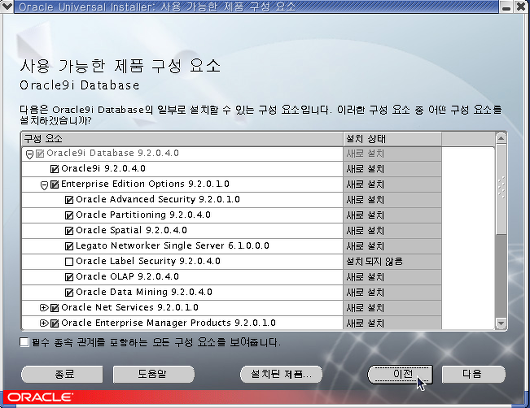Click scrollbar up arrow in component list

click(x=501, y=138)
